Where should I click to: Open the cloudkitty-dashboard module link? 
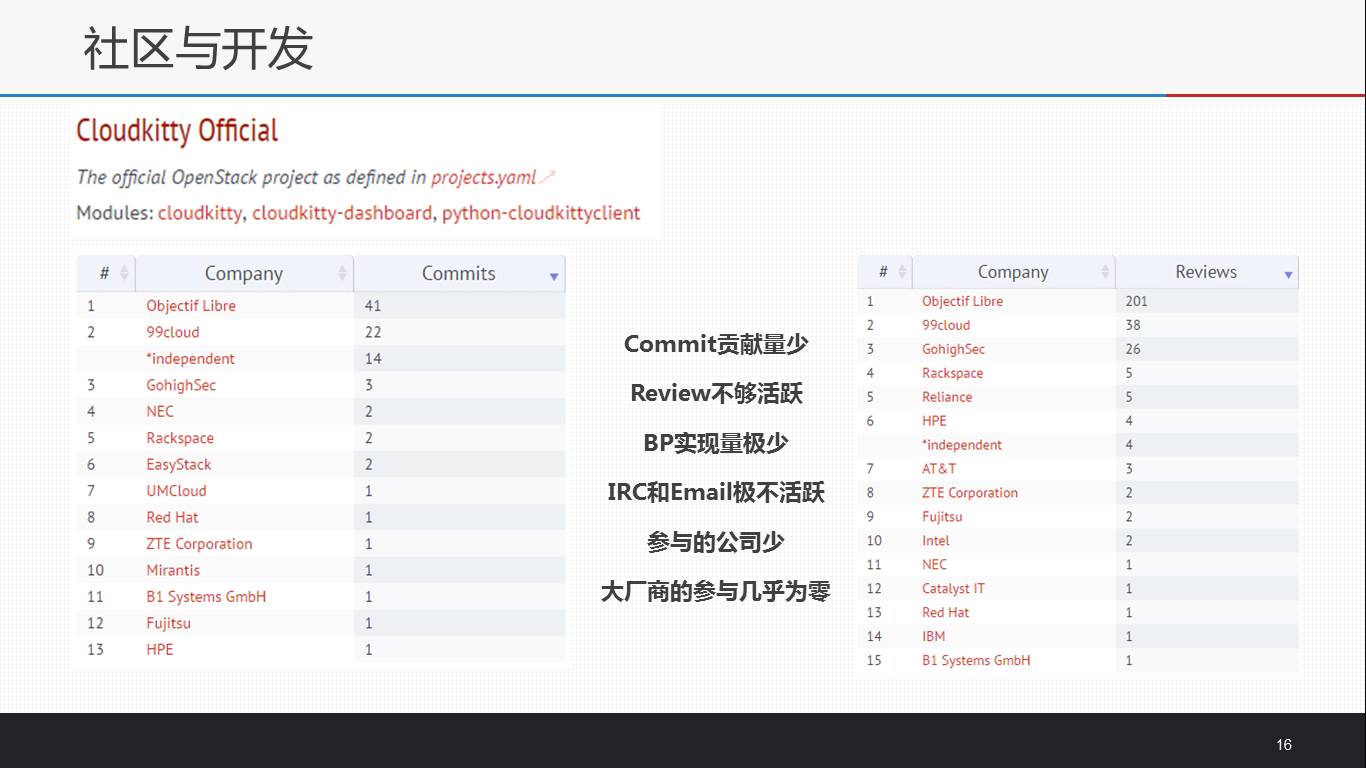(x=342, y=213)
